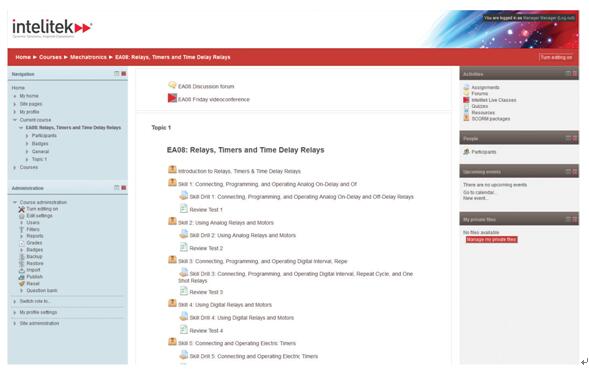Open the Review Test 1 quiz icon
Screen dimensions: 589x373
coord(184,208)
